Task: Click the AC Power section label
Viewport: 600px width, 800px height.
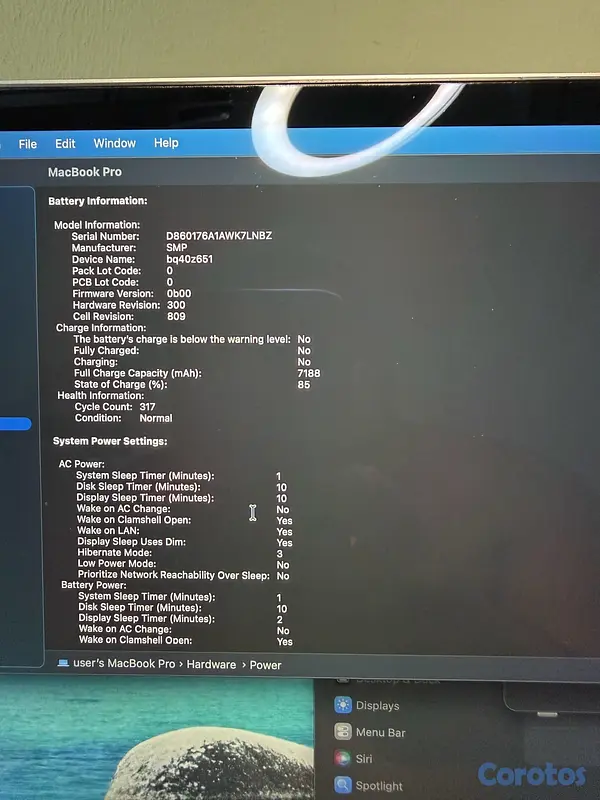Action: click(x=82, y=464)
